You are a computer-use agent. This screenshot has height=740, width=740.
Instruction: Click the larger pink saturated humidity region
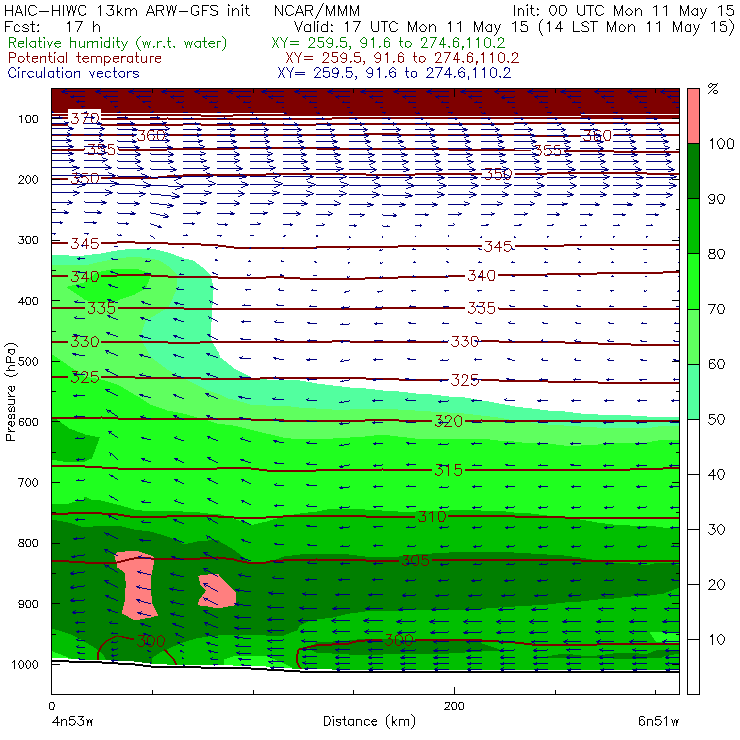click(136, 585)
